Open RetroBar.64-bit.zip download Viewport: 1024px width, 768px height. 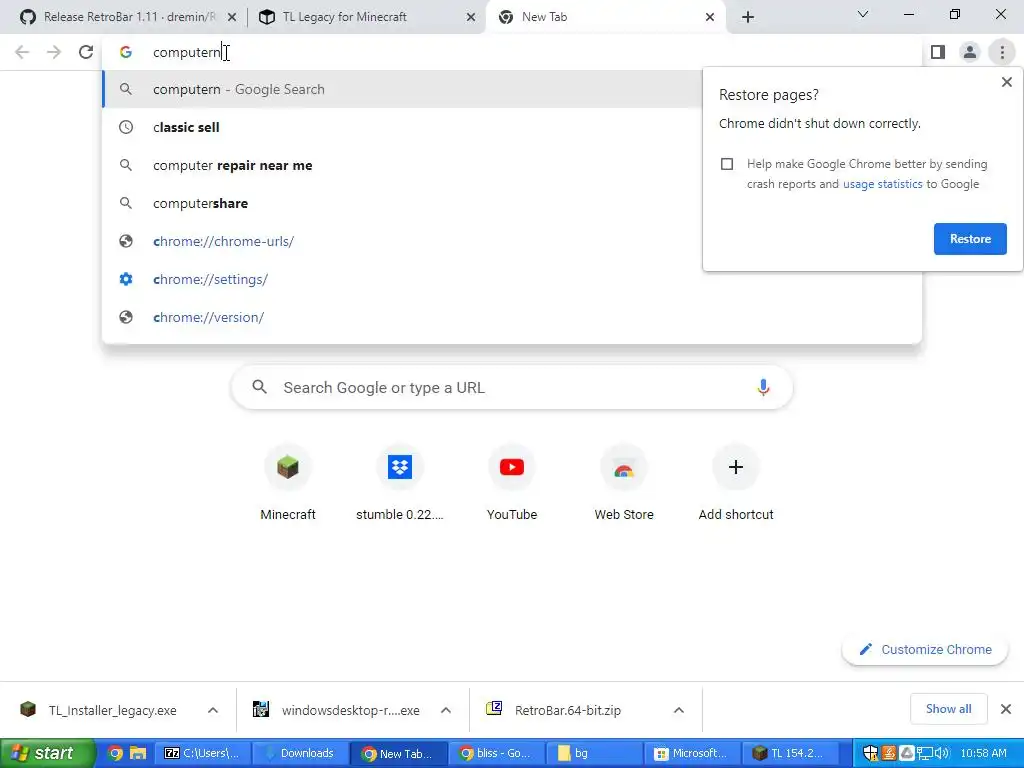[568, 710]
